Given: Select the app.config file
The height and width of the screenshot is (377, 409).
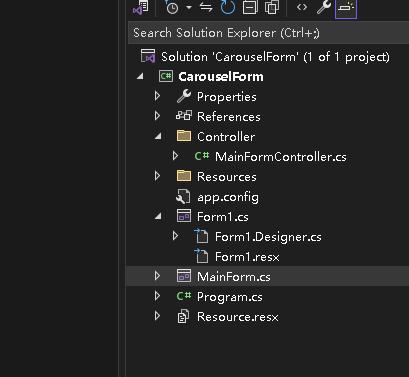Looking at the screenshot, I should pos(228,197).
